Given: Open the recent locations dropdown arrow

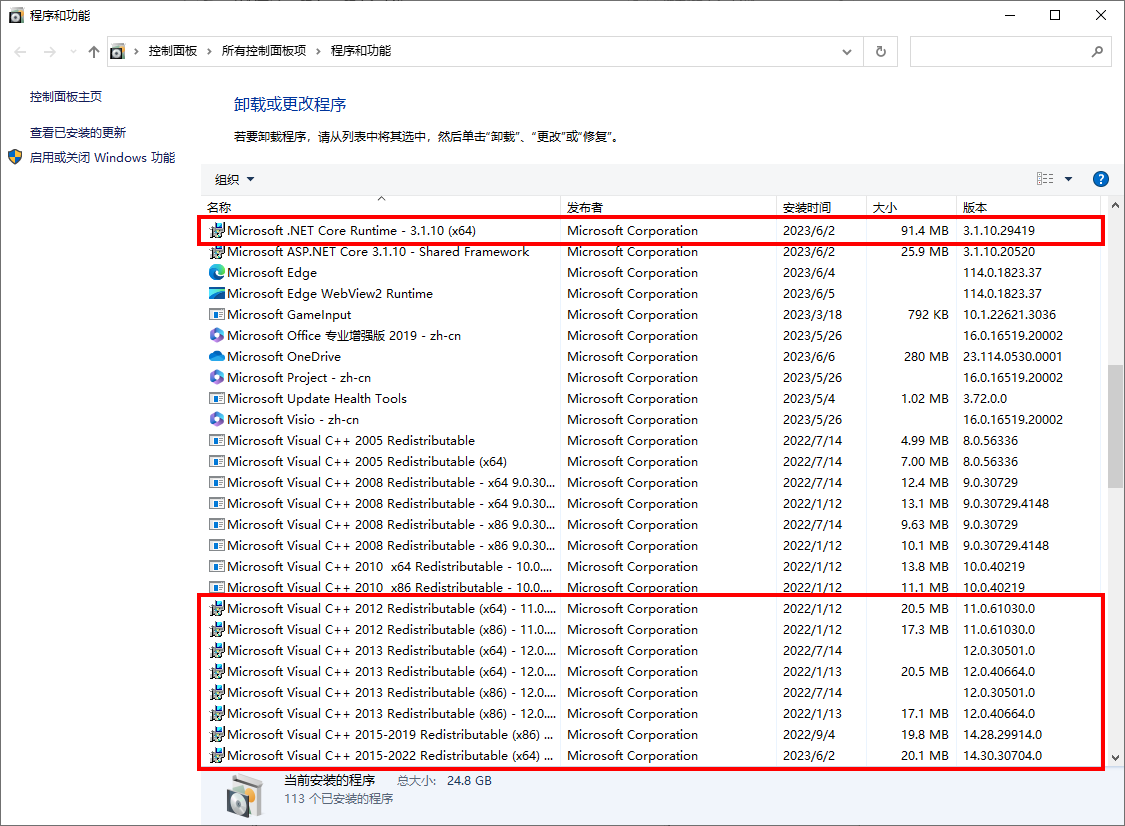Looking at the screenshot, I should (x=73, y=52).
